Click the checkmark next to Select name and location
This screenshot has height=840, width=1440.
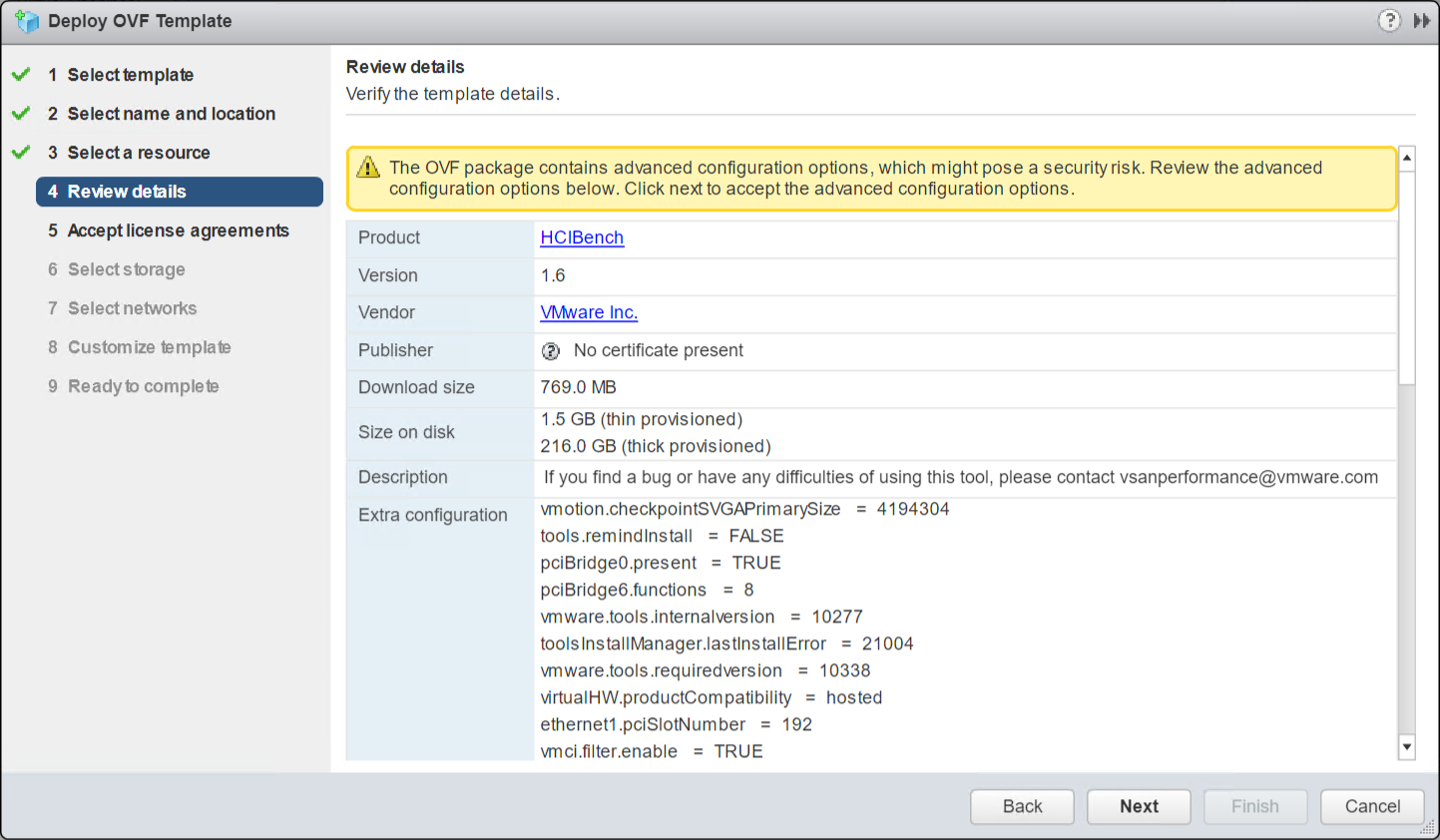click(x=21, y=113)
